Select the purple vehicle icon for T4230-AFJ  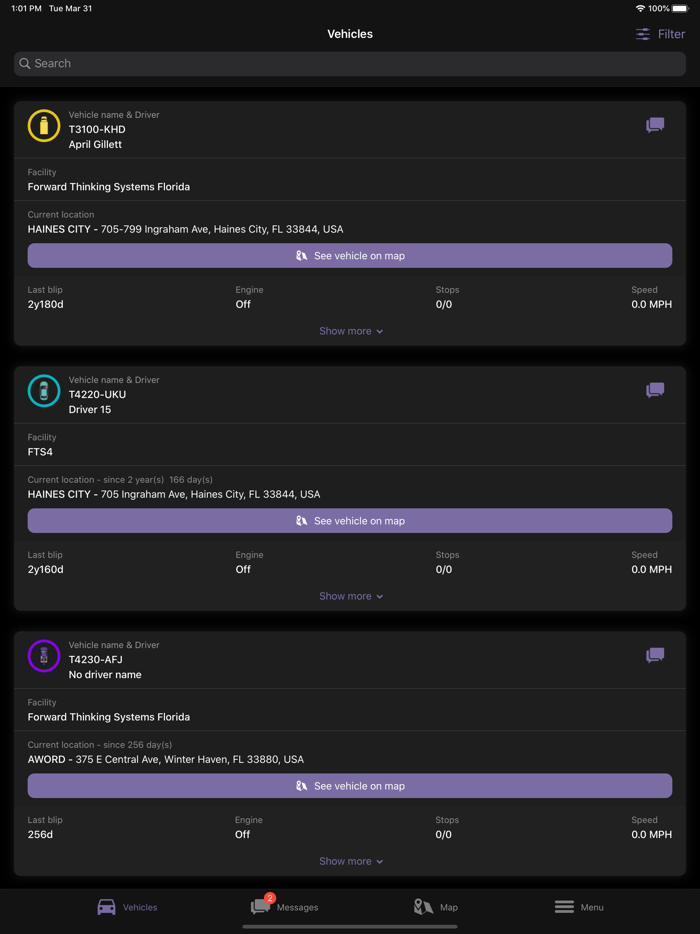[x=42, y=656]
